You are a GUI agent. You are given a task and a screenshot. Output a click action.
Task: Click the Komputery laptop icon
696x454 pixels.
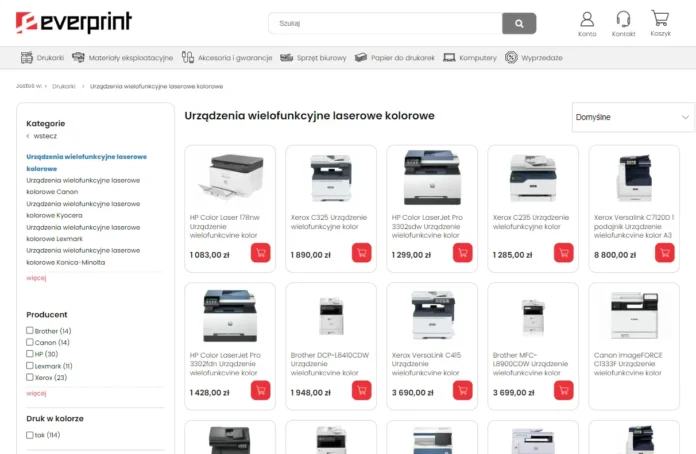pos(449,58)
